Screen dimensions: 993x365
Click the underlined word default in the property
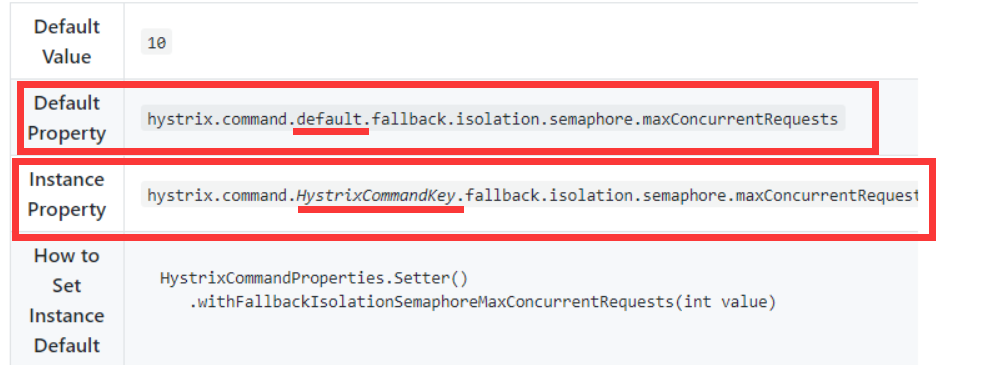click(333, 118)
